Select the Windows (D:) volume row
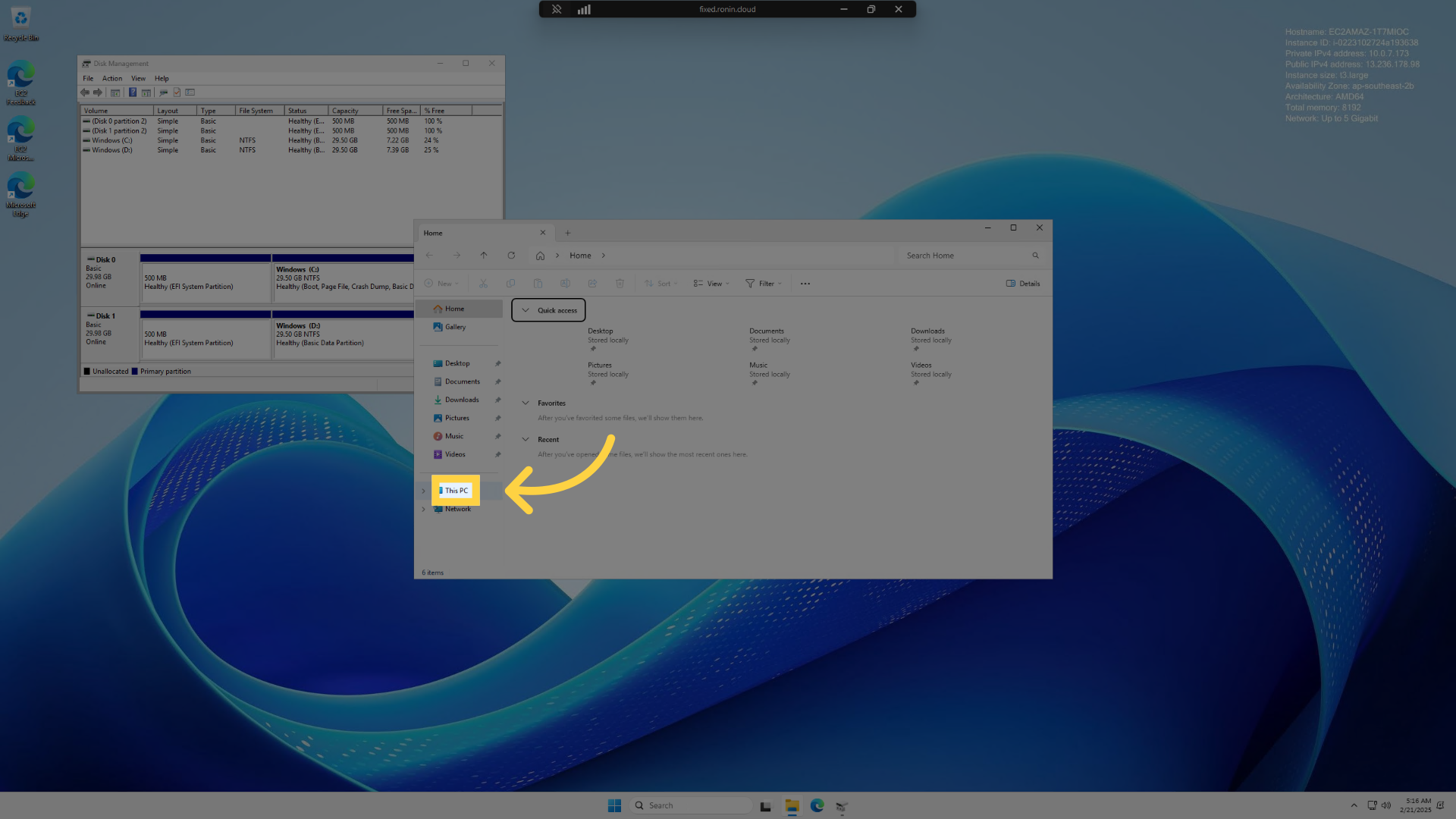The width and height of the screenshot is (1456, 819). click(x=291, y=150)
